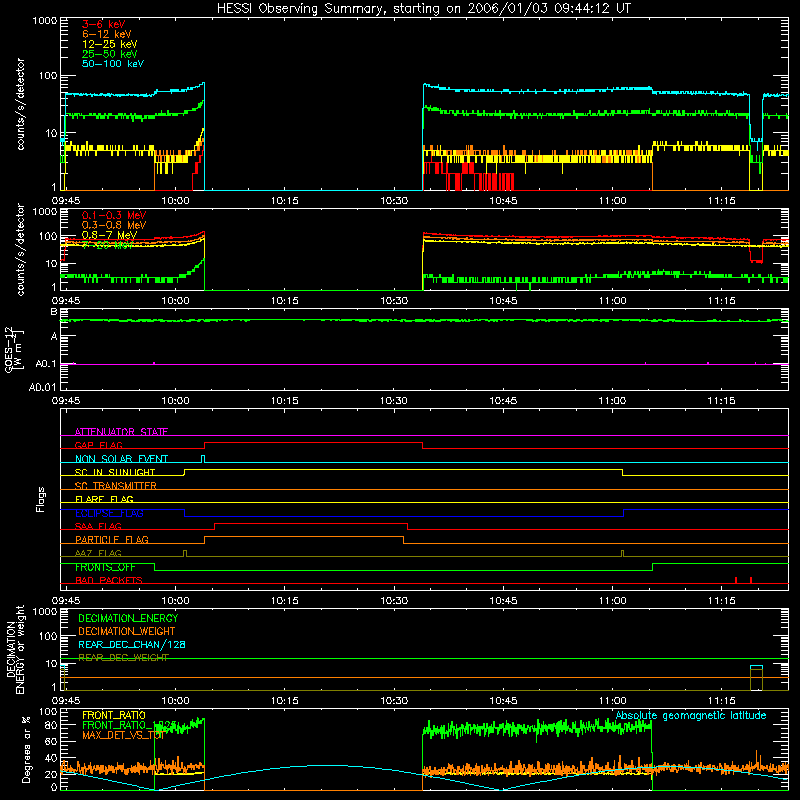Click the A0.1 tick label on GOES plot

[x=45, y=364]
